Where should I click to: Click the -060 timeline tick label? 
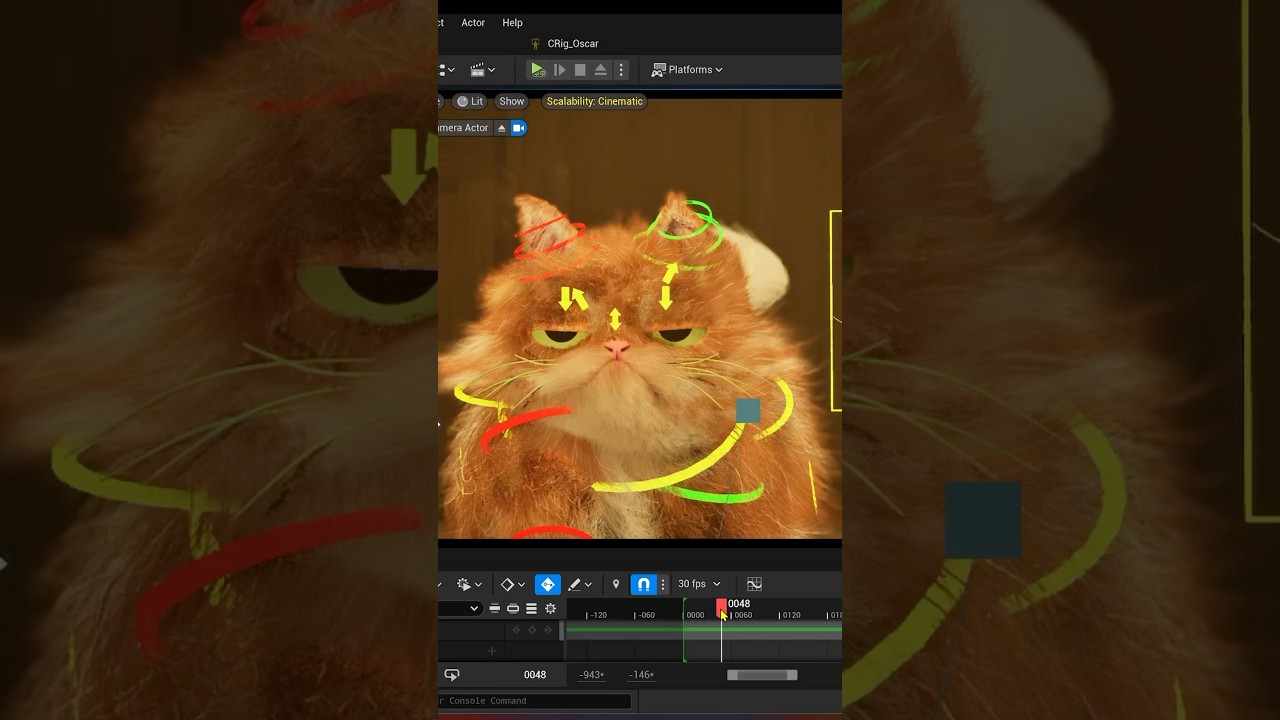pos(646,615)
